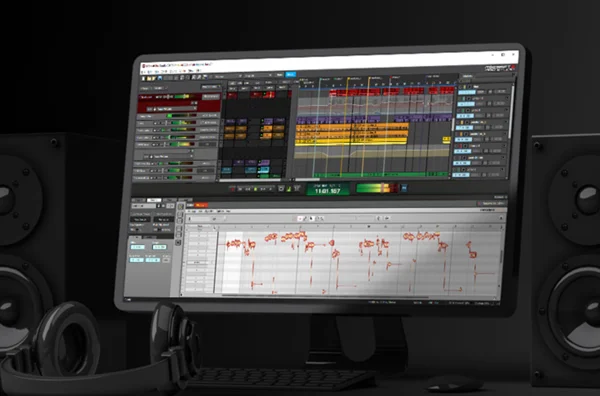
Task: Toggle the green metronome icon in transport
Action: [x=289, y=189]
